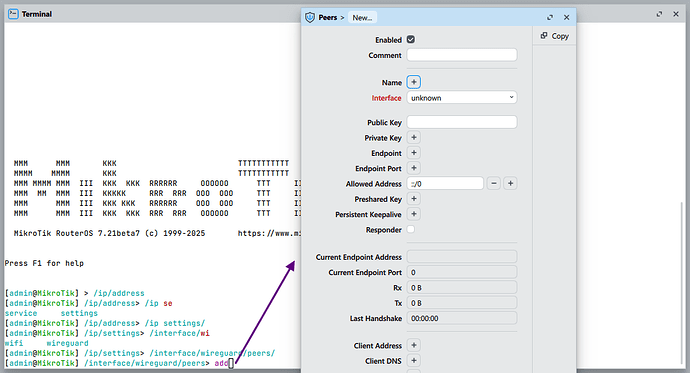Remove Allowed Address entry with minus button

(x=494, y=183)
